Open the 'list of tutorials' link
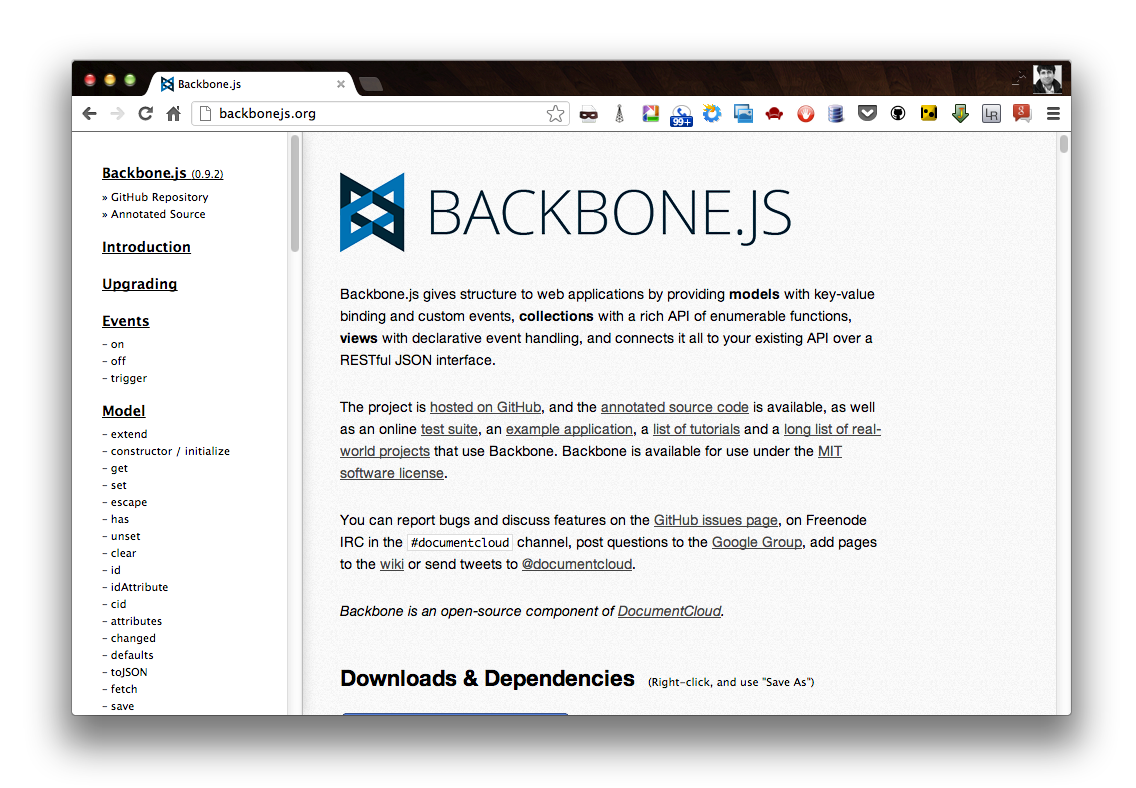 (x=696, y=429)
